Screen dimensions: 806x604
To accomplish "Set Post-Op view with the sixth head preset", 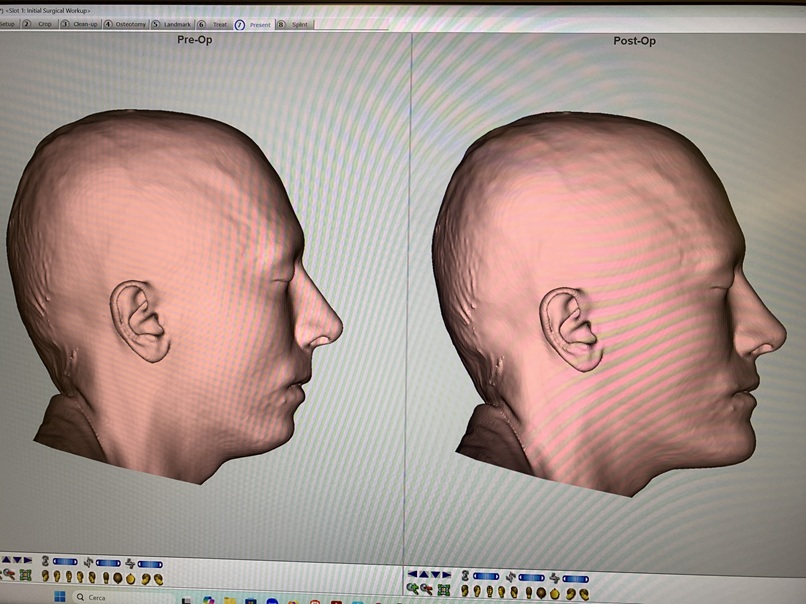I will pos(529,593).
